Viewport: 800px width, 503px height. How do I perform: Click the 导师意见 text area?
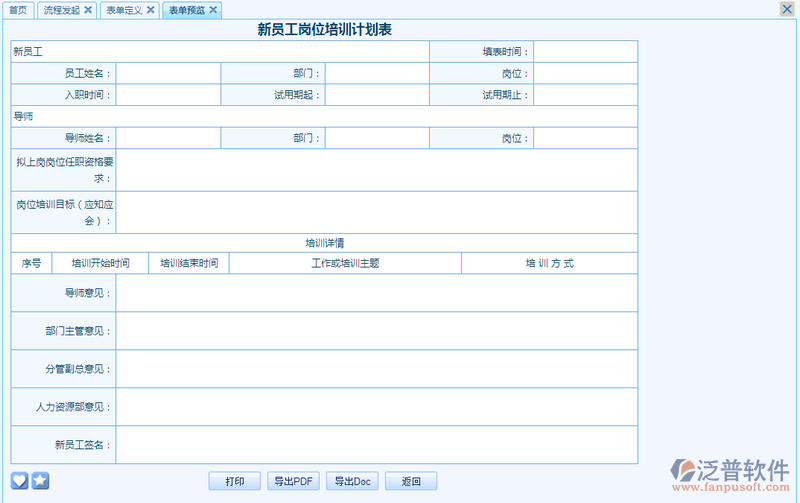click(x=376, y=293)
